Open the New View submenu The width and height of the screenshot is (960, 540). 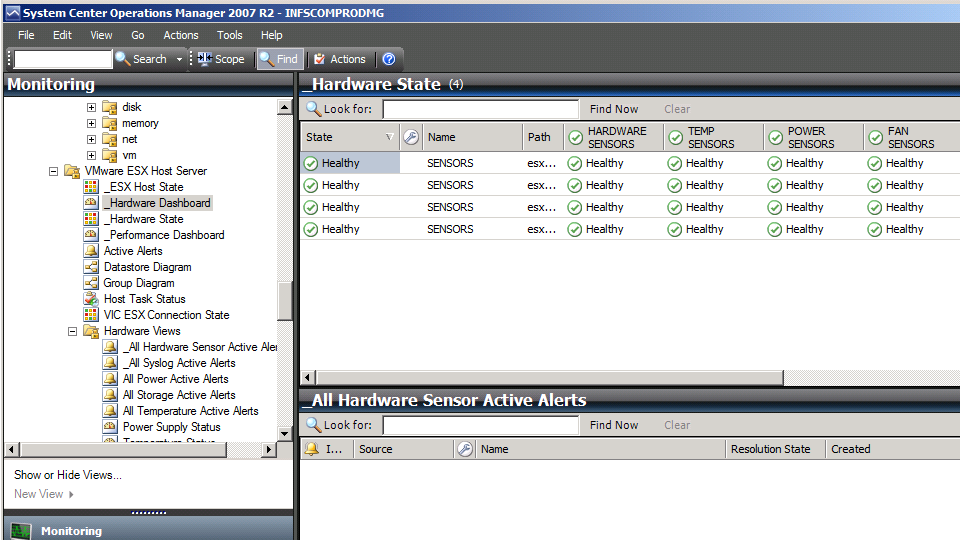click(43, 493)
